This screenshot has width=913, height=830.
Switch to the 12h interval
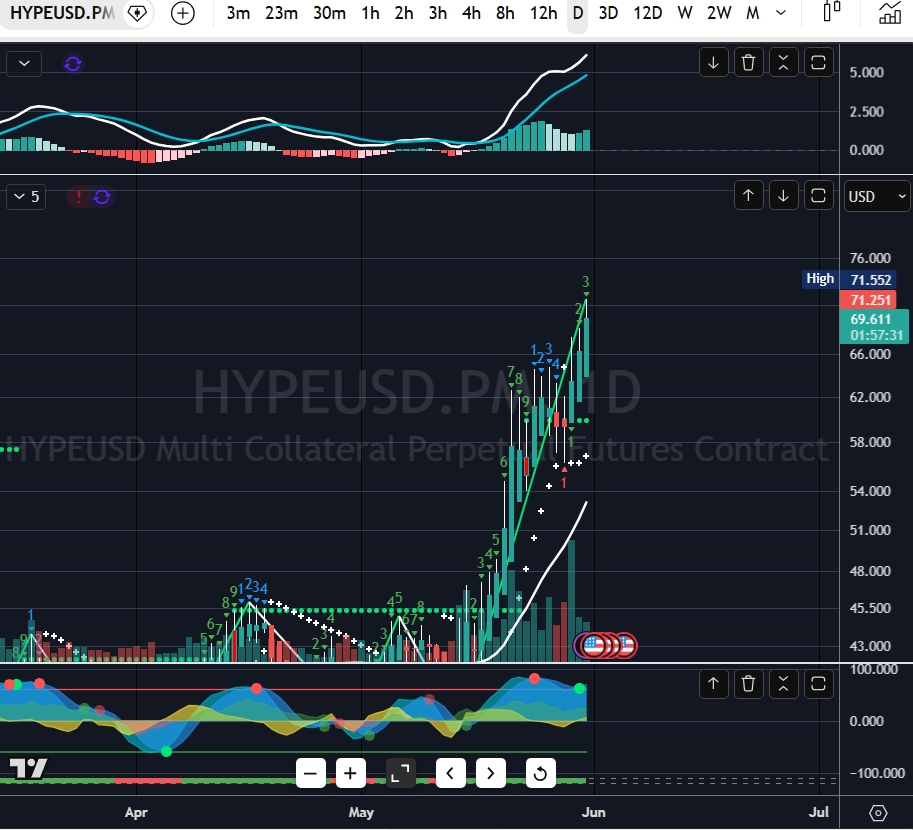point(543,13)
